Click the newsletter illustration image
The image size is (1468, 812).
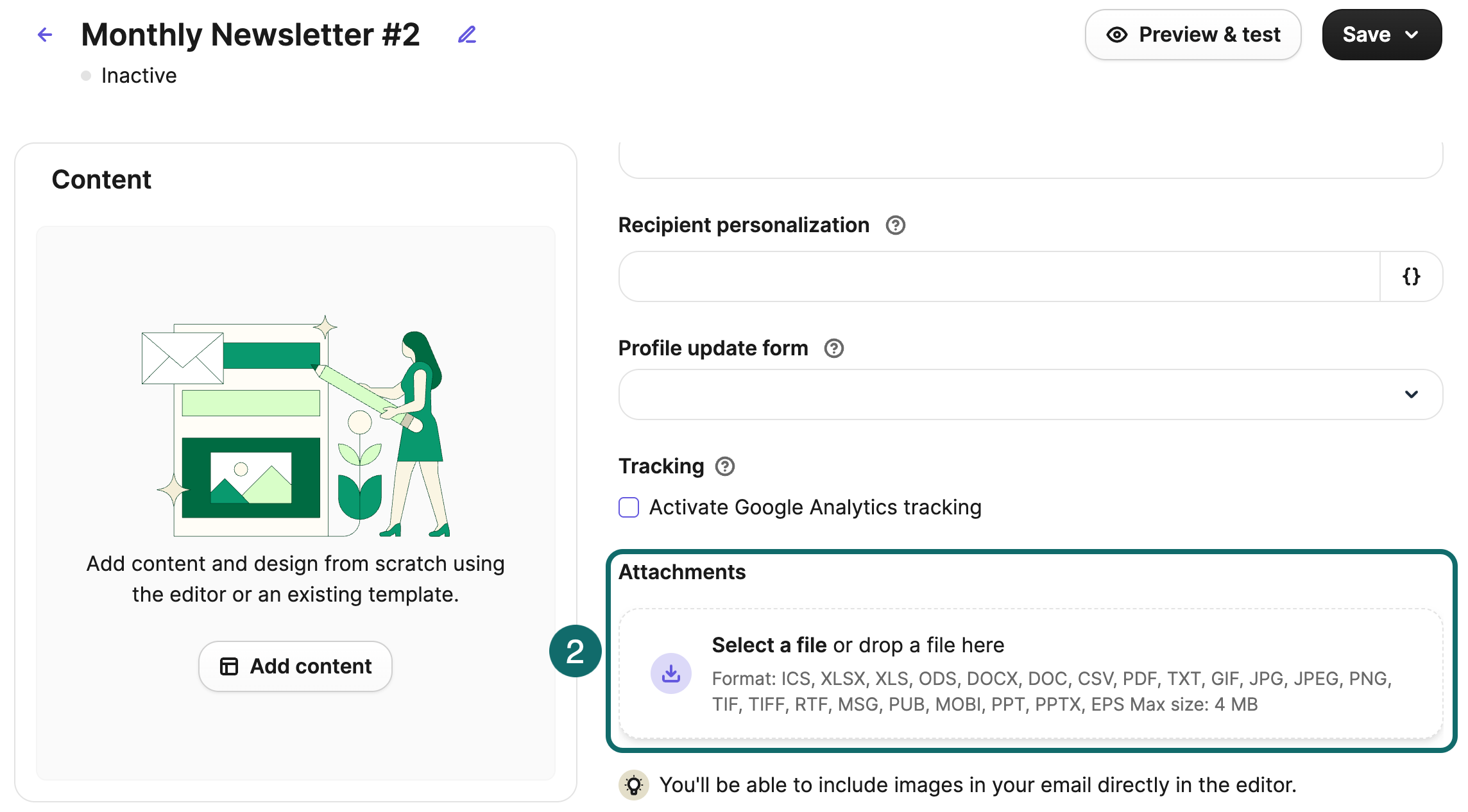coord(296,427)
